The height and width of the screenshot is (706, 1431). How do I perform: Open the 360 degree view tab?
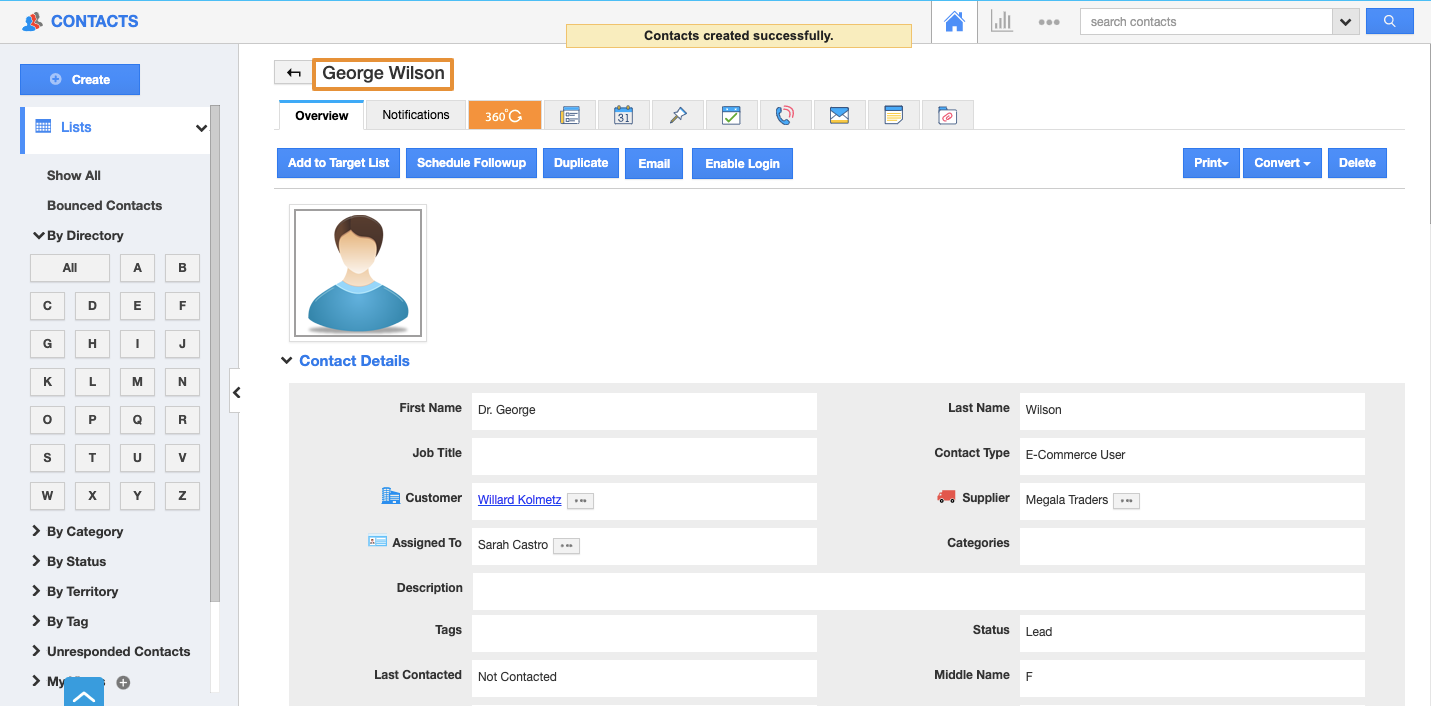point(504,115)
